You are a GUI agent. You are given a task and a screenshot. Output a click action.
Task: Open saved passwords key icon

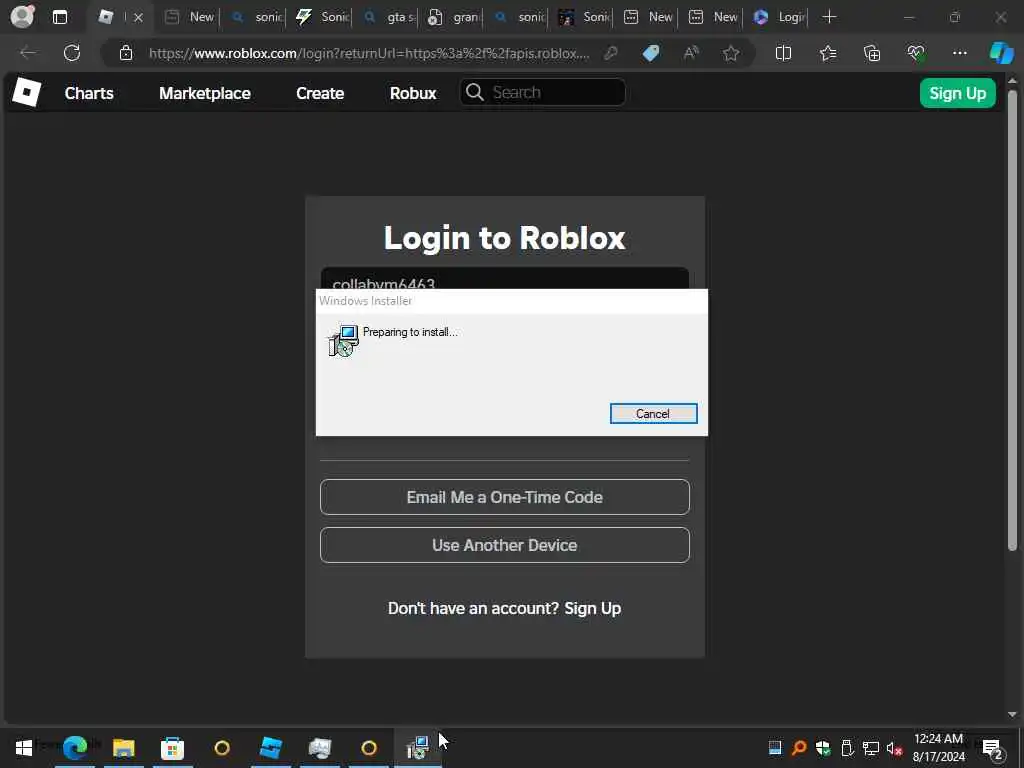point(611,53)
